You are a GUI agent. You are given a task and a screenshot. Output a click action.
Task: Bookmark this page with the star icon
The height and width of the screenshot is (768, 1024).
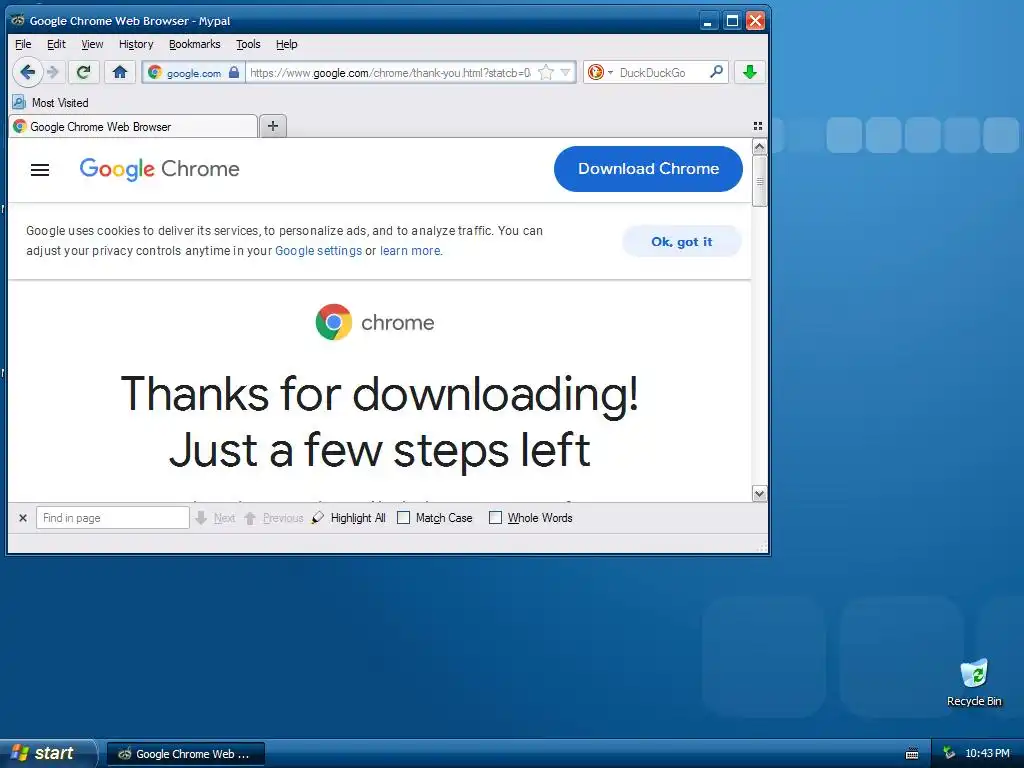pyautogui.click(x=546, y=72)
